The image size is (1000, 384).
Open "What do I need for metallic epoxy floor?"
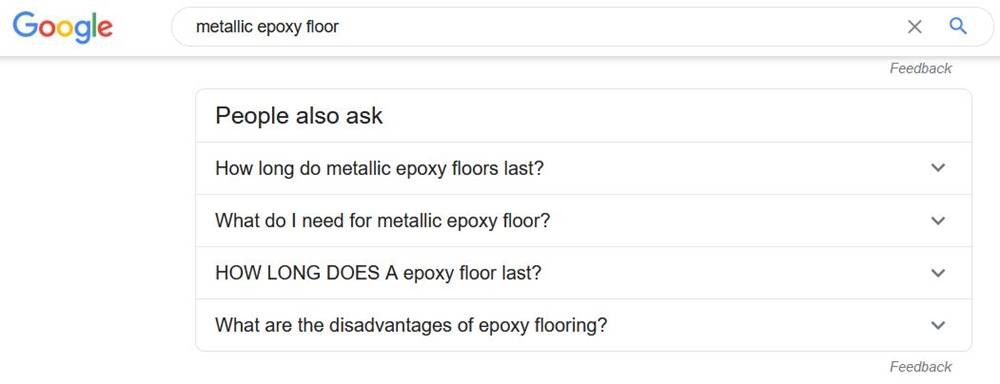pos(584,221)
